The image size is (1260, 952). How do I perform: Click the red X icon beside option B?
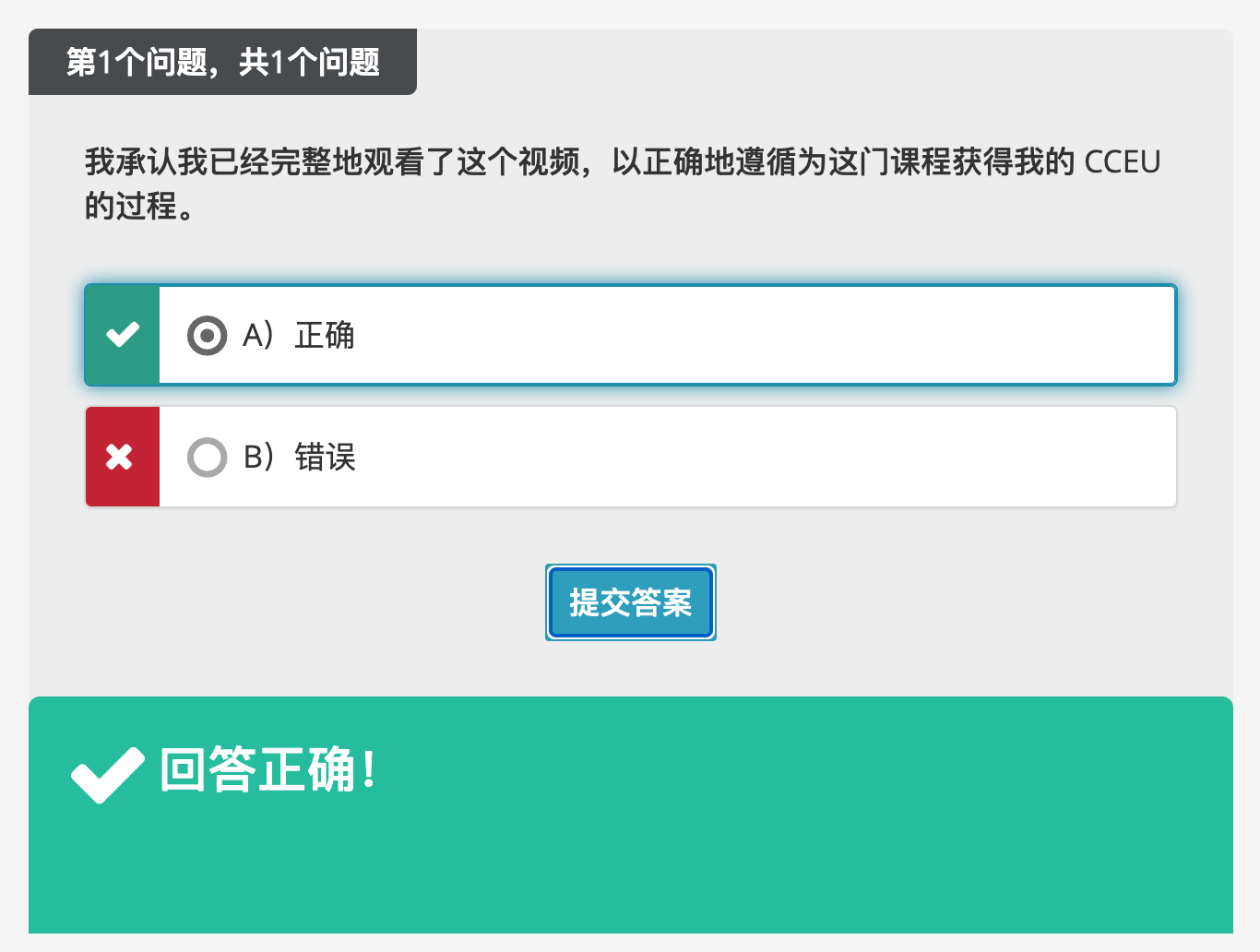coord(120,457)
